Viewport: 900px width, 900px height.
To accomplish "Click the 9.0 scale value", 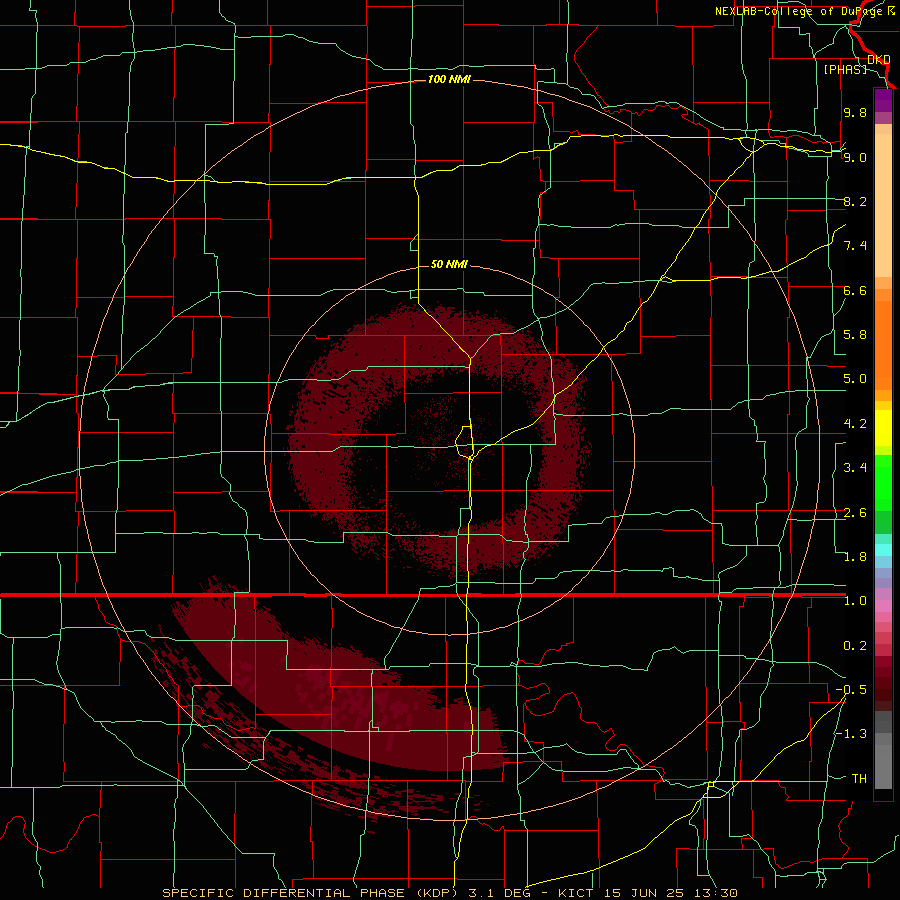I will click(x=855, y=157).
